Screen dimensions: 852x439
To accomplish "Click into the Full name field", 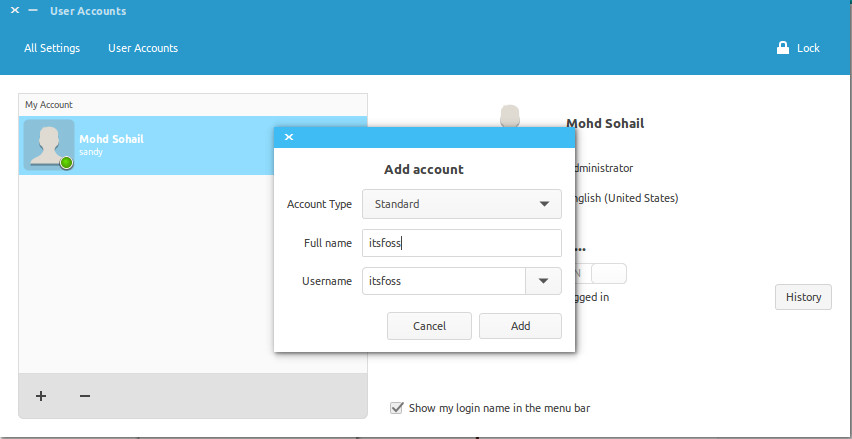I will (x=461, y=243).
